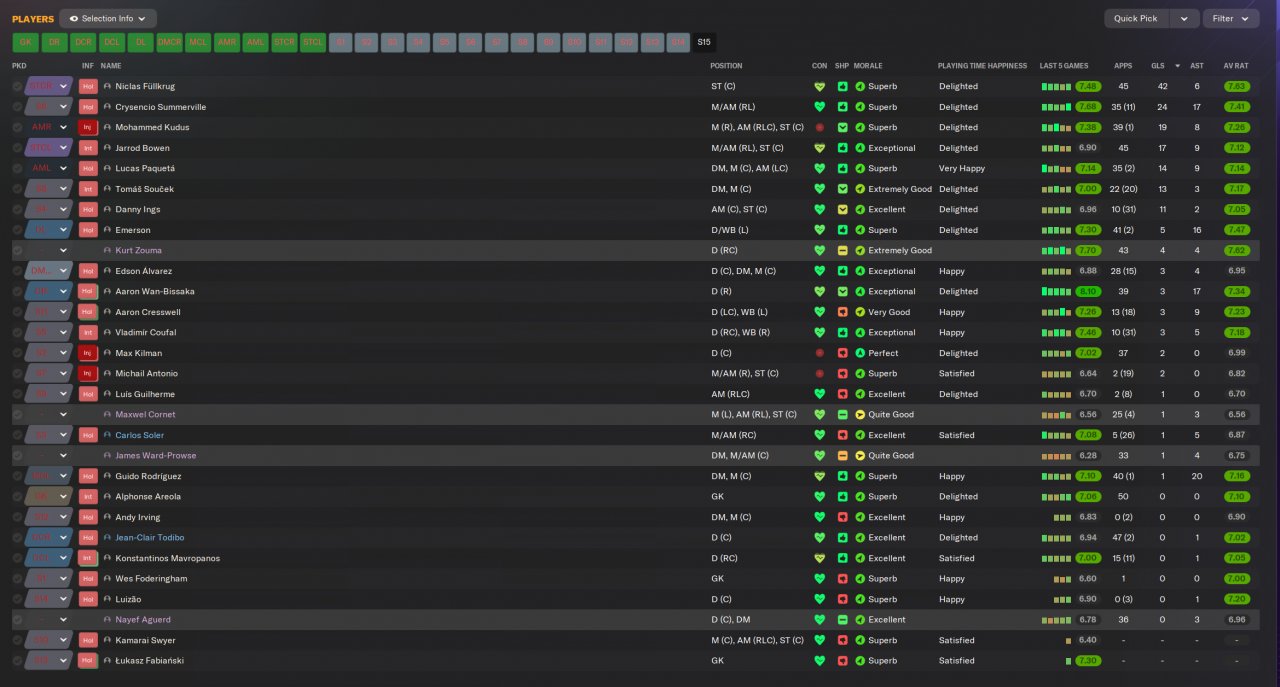Open position selector for Nayef Aguerd
1280x687 pixels.
tap(49, 619)
